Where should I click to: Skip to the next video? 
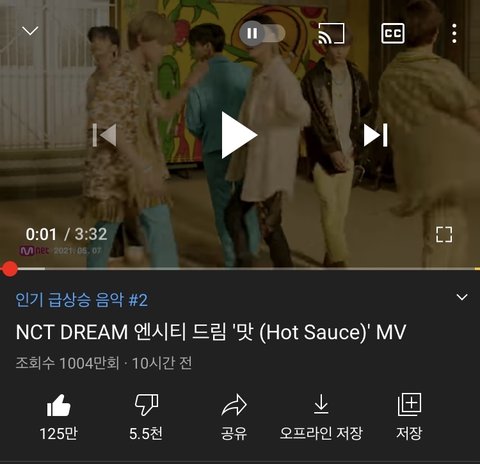point(376,135)
